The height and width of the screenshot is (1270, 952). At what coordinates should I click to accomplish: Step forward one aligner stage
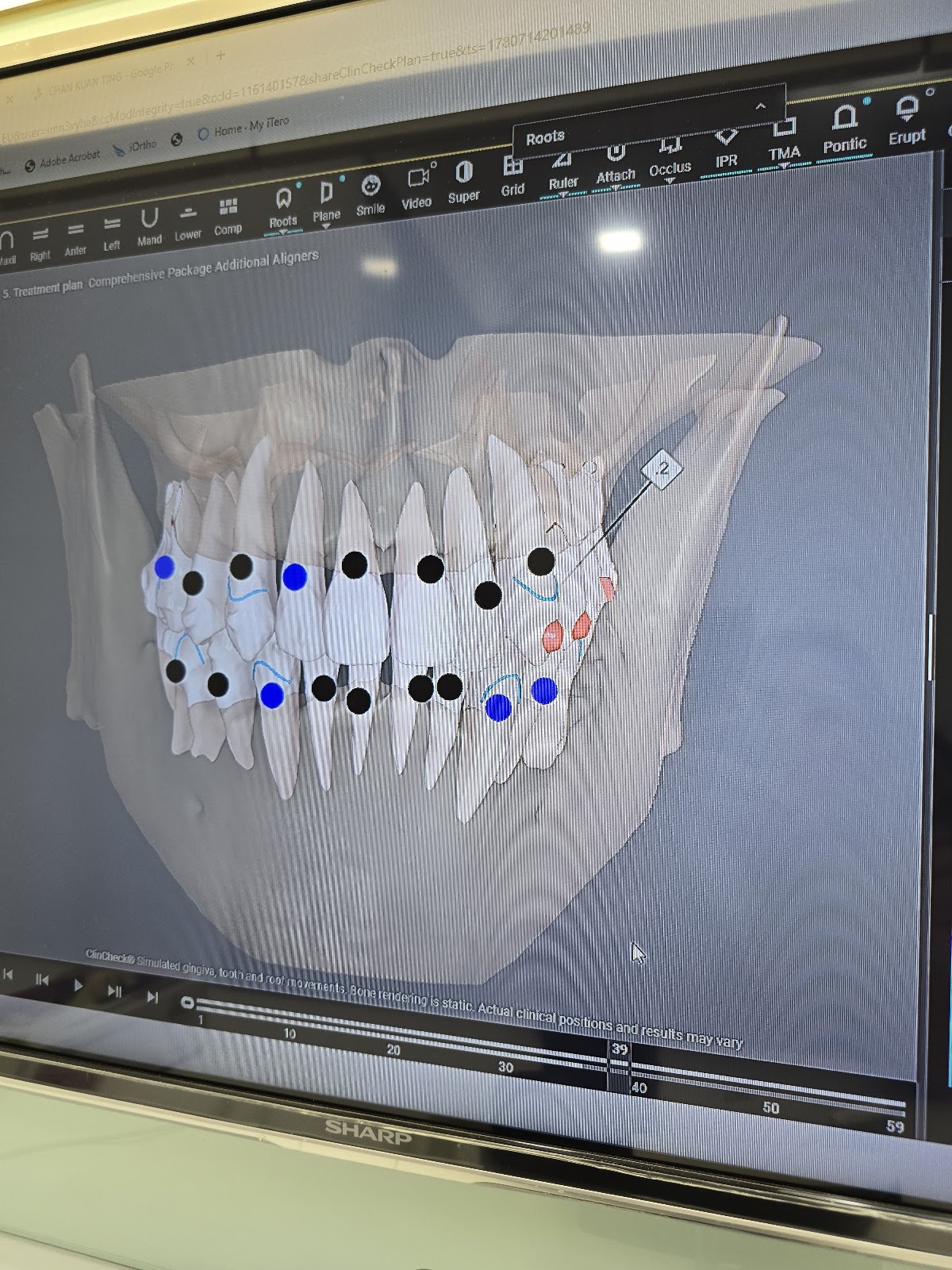[x=114, y=991]
